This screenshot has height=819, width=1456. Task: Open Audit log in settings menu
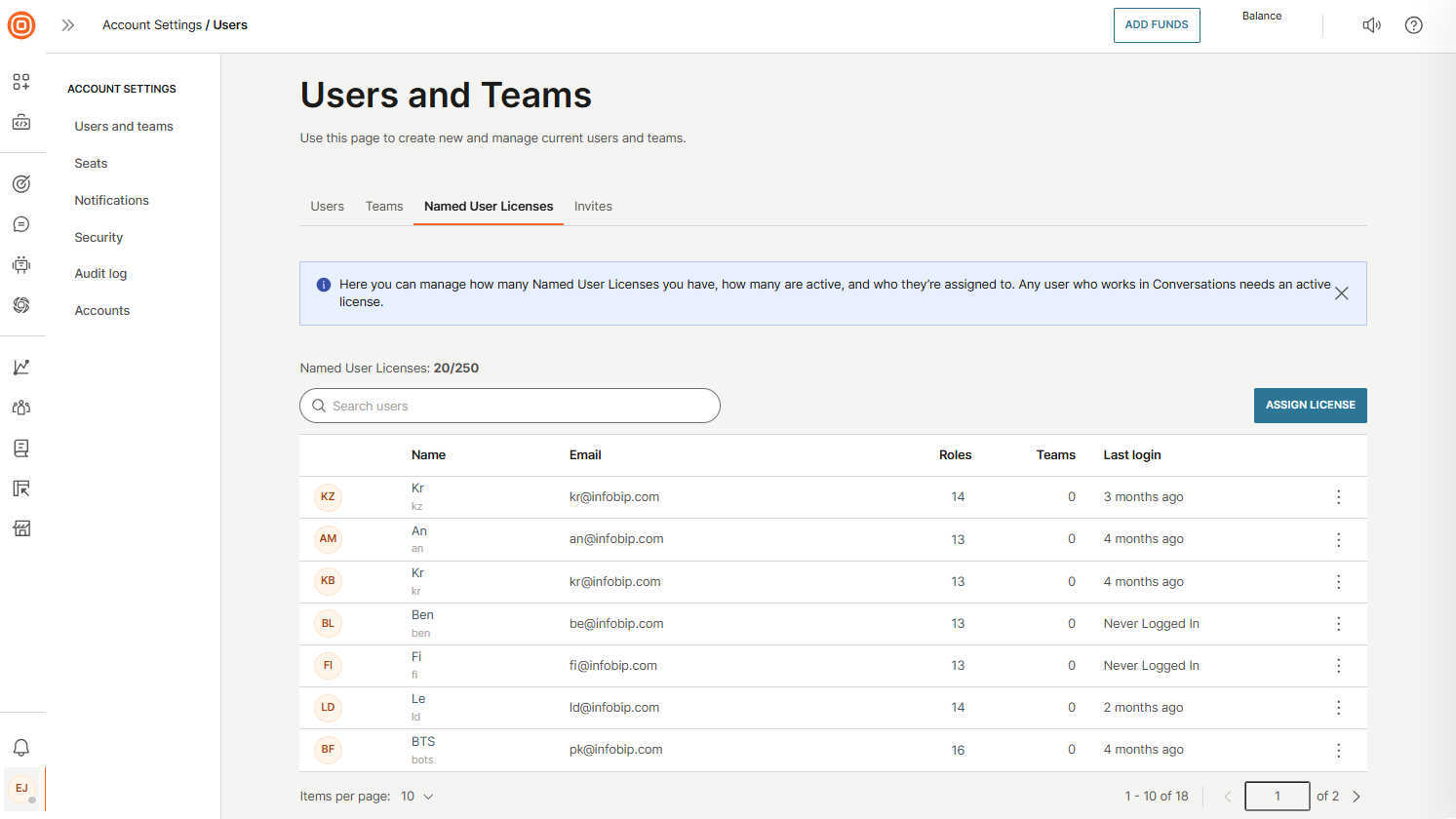click(100, 274)
